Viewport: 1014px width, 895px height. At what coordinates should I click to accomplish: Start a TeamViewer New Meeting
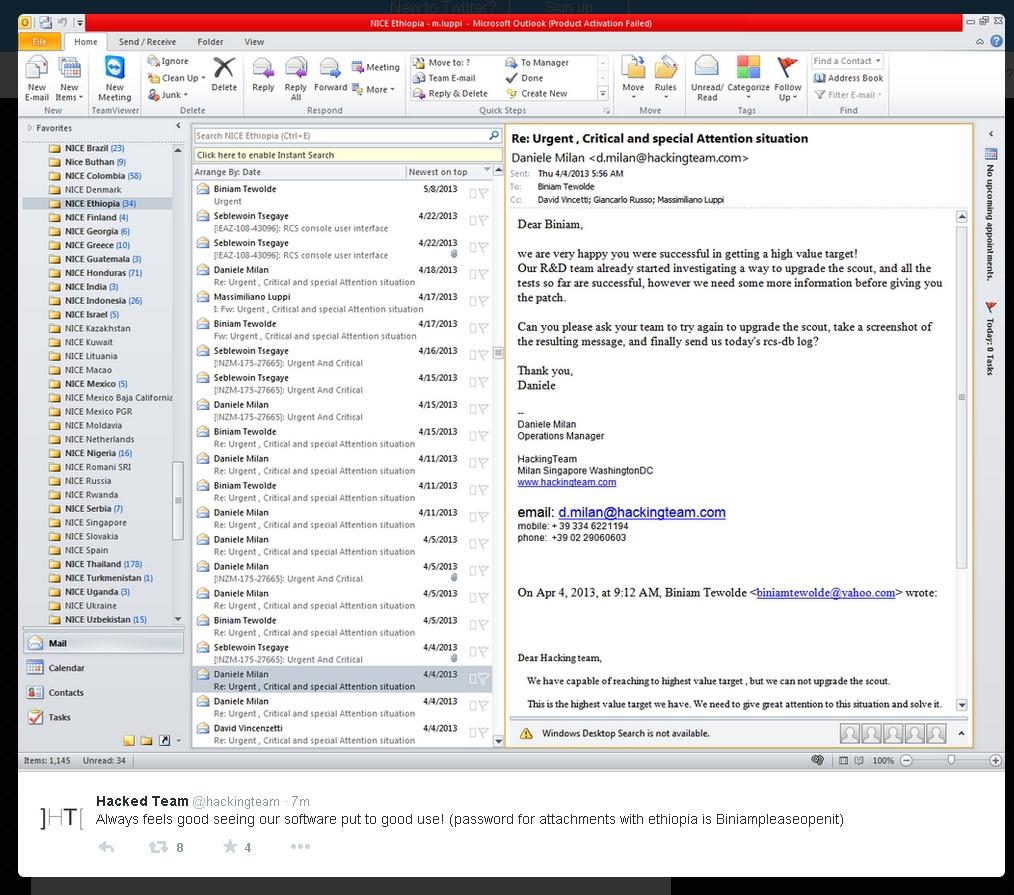pos(114,78)
